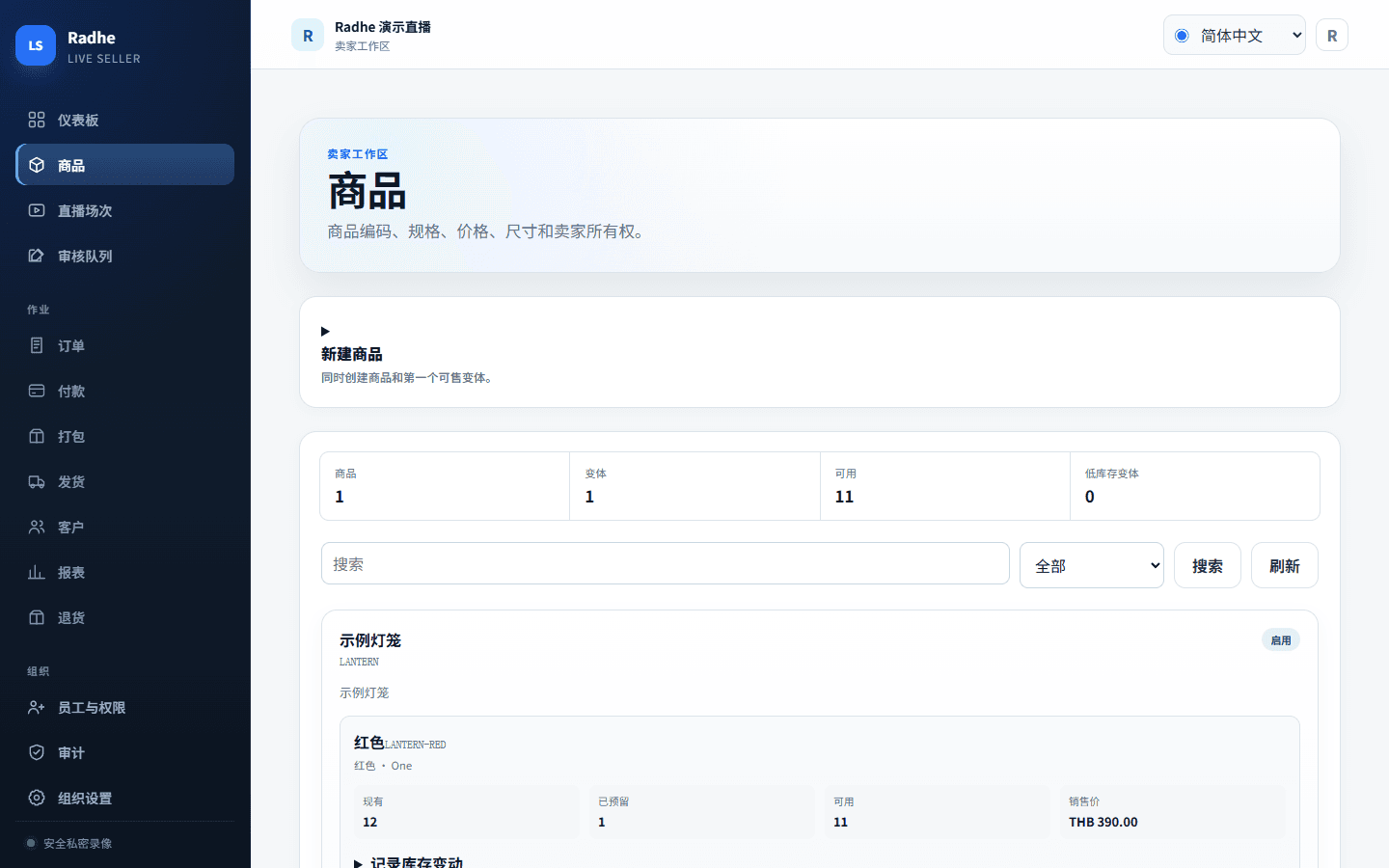Click the LANTERN-RED variant code
Viewport: 1389px width, 868px height.
[x=416, y=745]
